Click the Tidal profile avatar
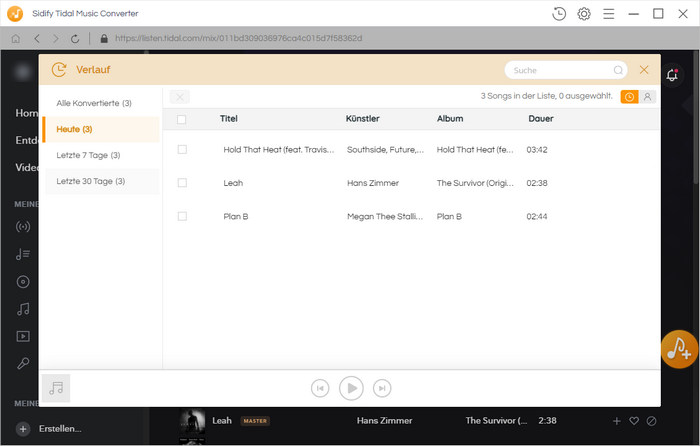The image size is (700, 446). [22, 72]
